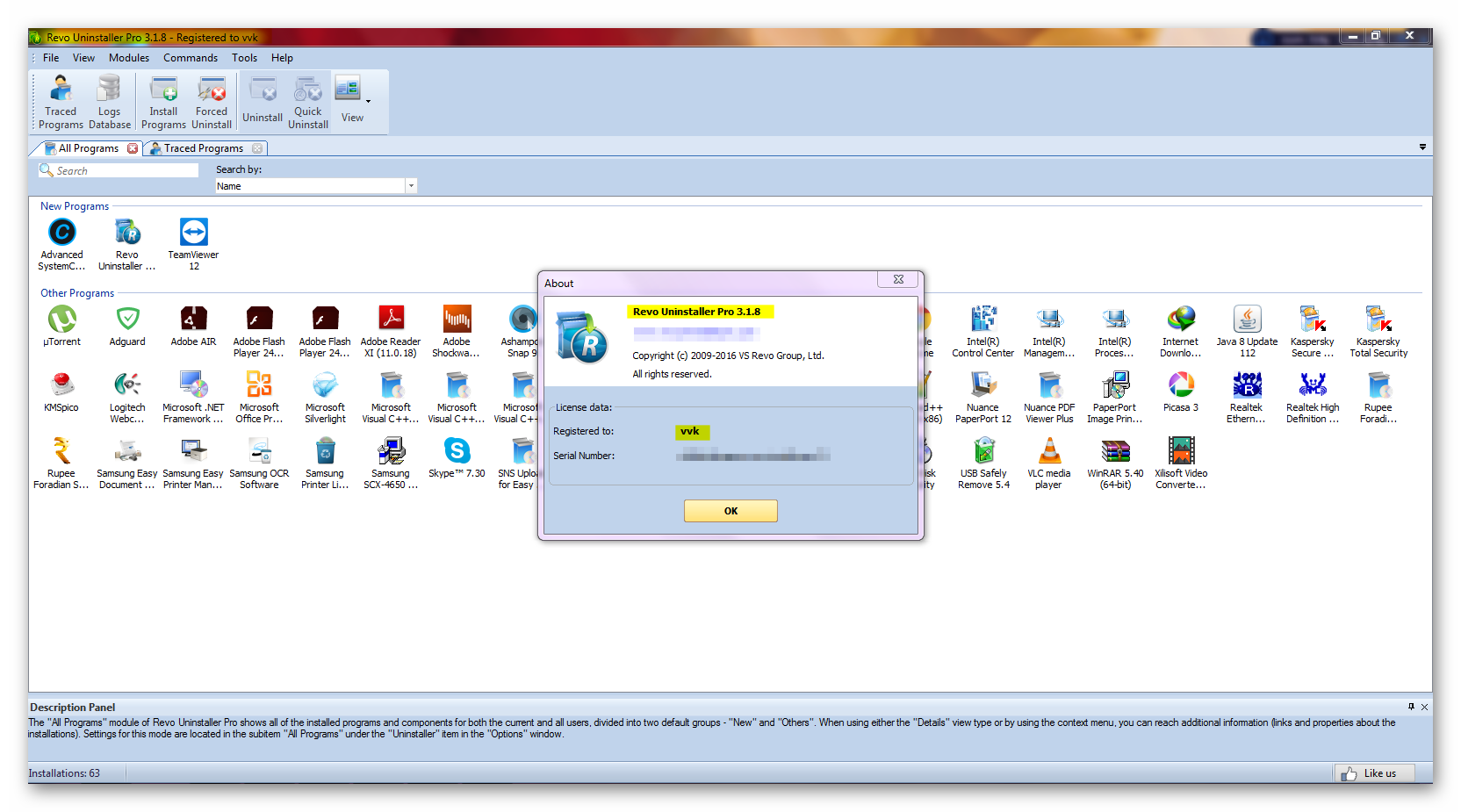The height and width of the screenshot is (812, 1461).
Task: Open the View menu in the menu bar
Action: click(84, 58)
